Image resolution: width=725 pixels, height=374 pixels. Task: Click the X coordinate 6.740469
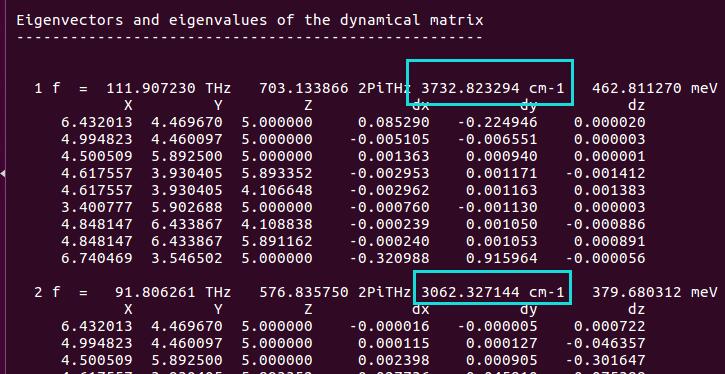[97, 258]
